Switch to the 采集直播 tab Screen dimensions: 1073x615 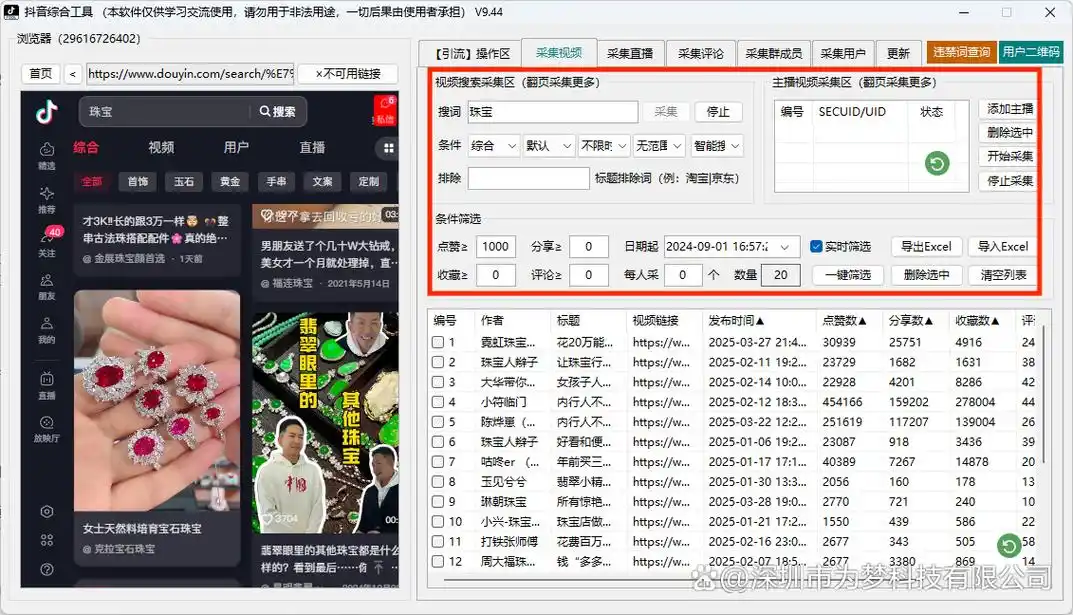point(629,52)
